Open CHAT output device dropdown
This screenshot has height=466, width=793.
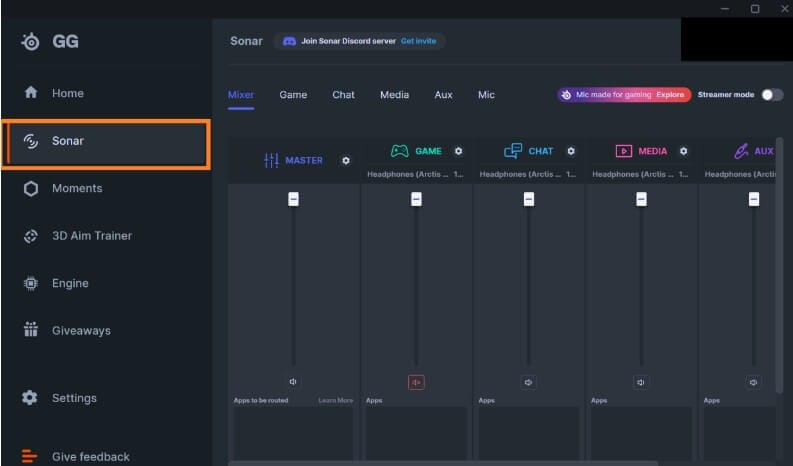528,175
